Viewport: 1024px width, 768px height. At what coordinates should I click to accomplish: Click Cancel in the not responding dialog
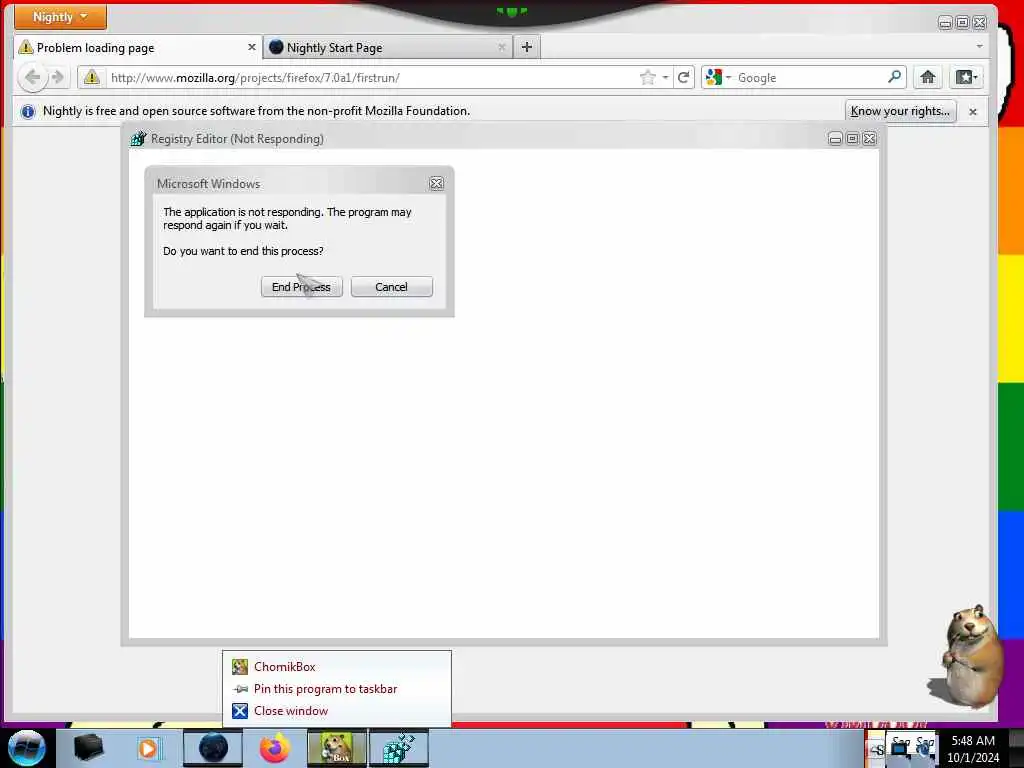click(x=392, y=287)
